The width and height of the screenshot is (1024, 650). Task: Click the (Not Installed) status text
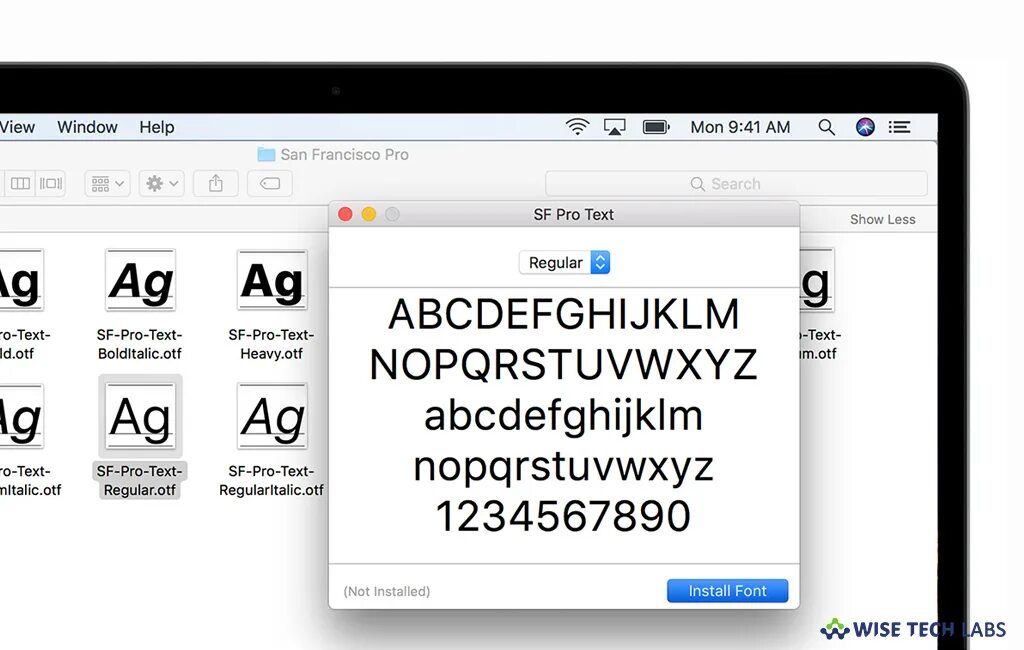point(387,591)
